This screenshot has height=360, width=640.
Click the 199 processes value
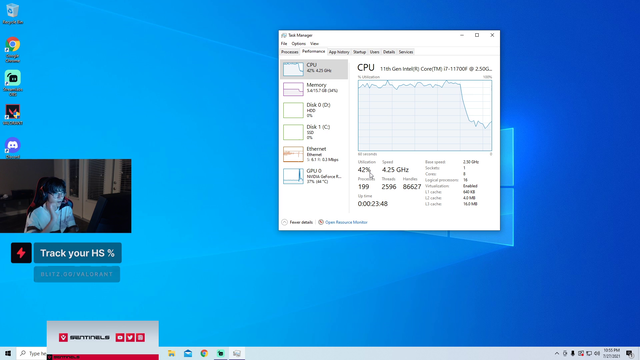[x=363, y=187]
